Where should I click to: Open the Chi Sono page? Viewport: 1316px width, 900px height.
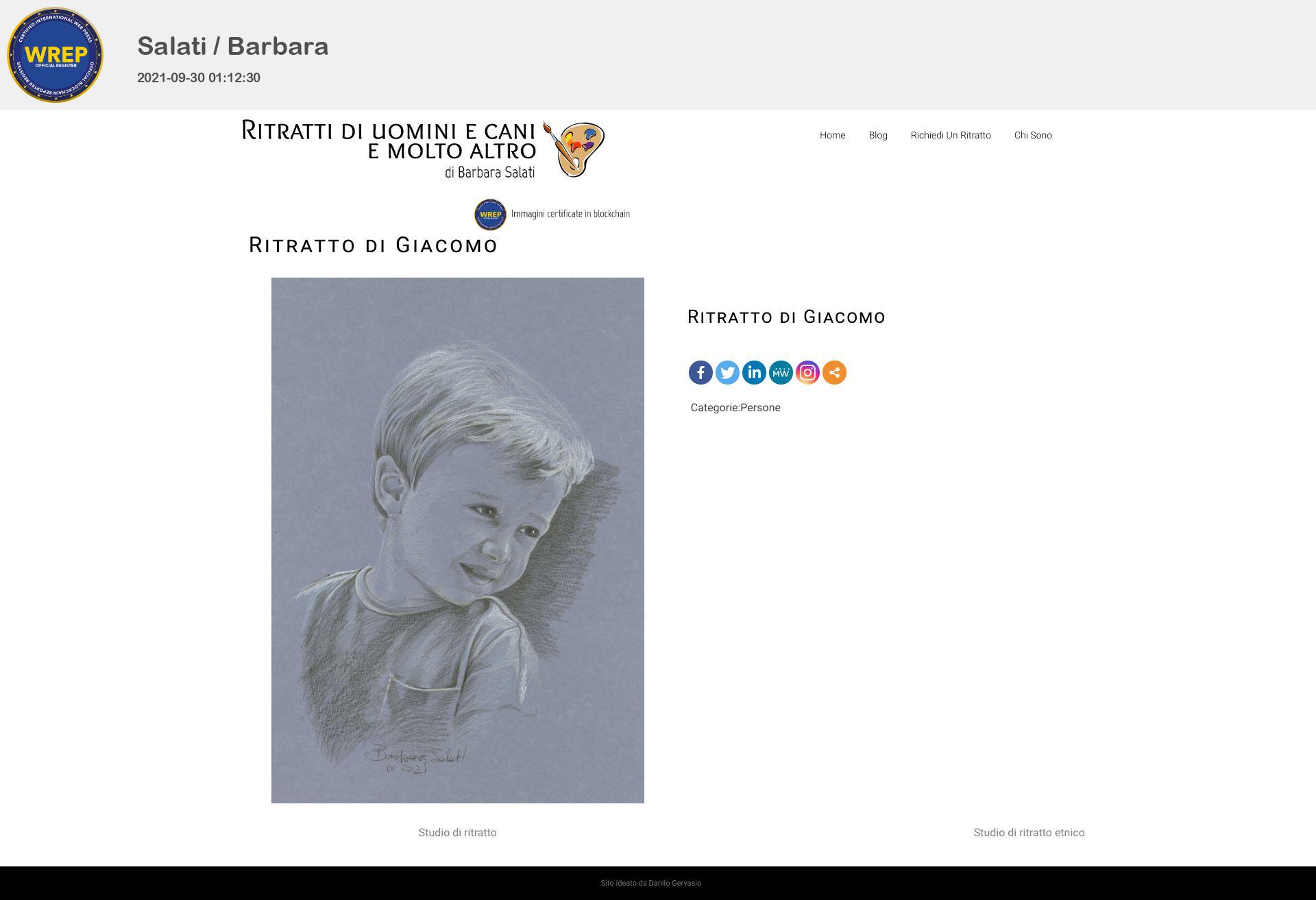[1033, 135]
